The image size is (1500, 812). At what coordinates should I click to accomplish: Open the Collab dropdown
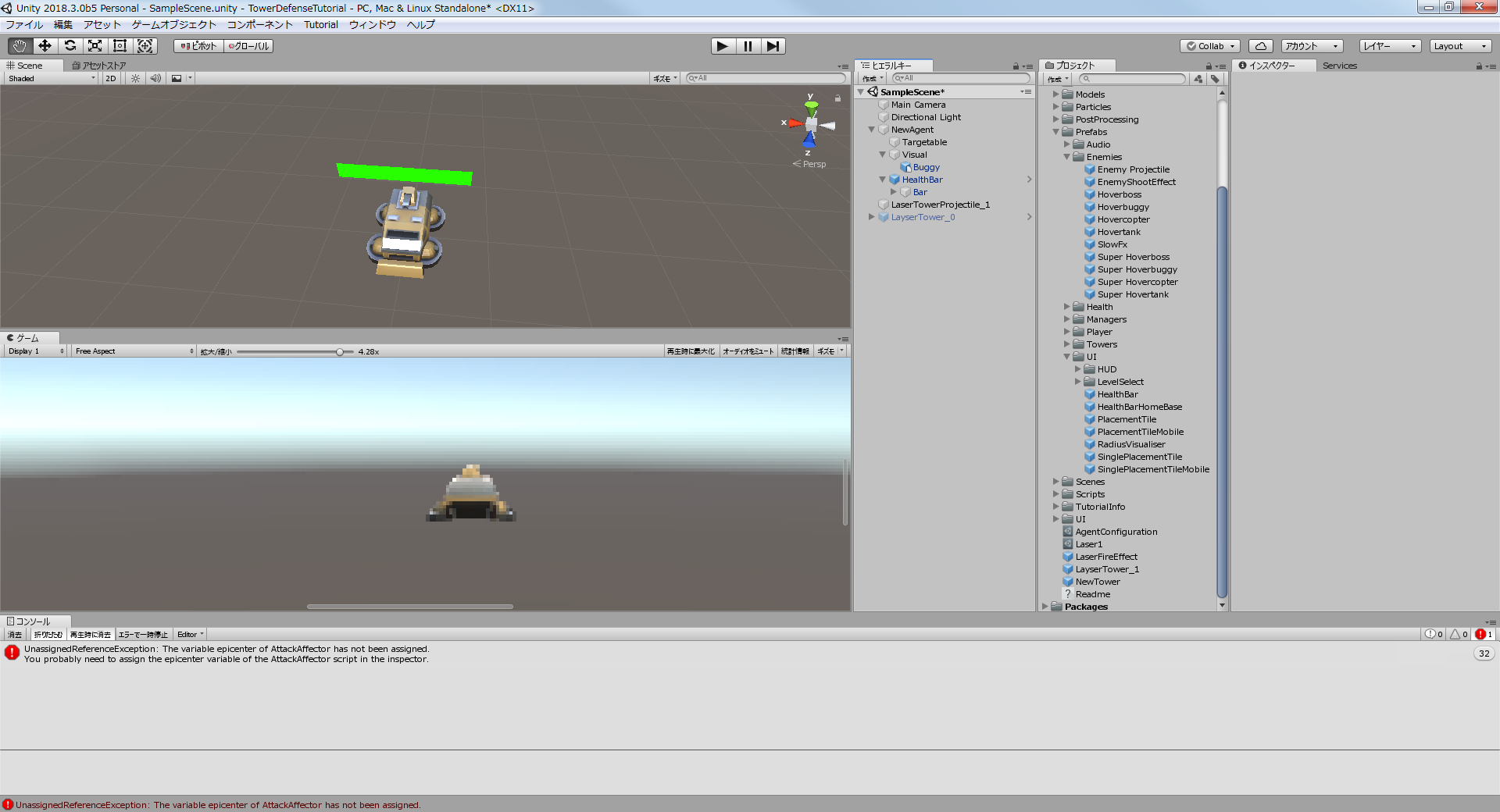(x=1210, y=46)
